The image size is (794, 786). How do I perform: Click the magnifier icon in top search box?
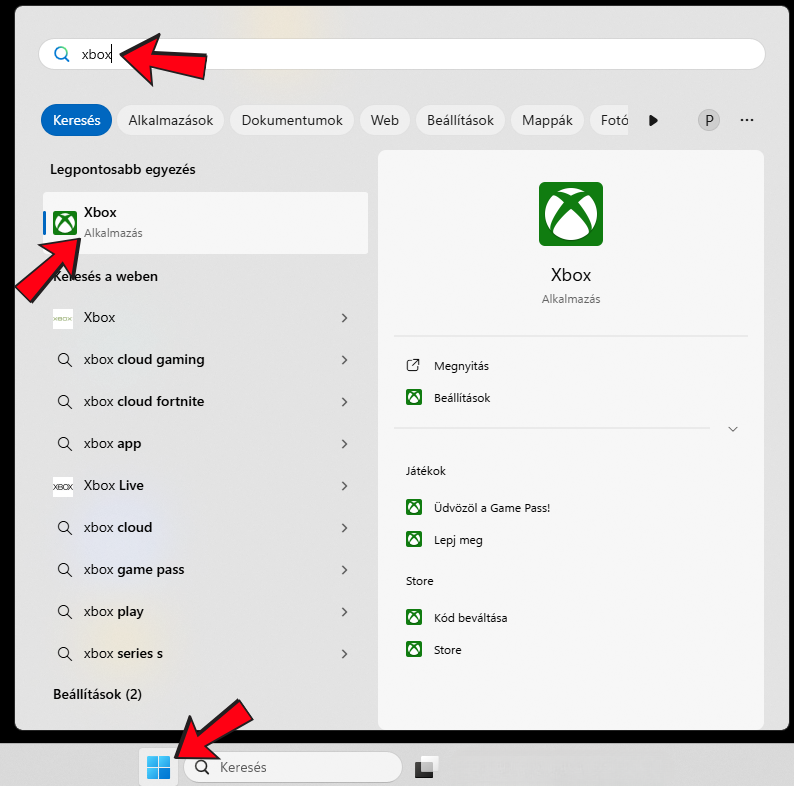click(x=62, y=54)
